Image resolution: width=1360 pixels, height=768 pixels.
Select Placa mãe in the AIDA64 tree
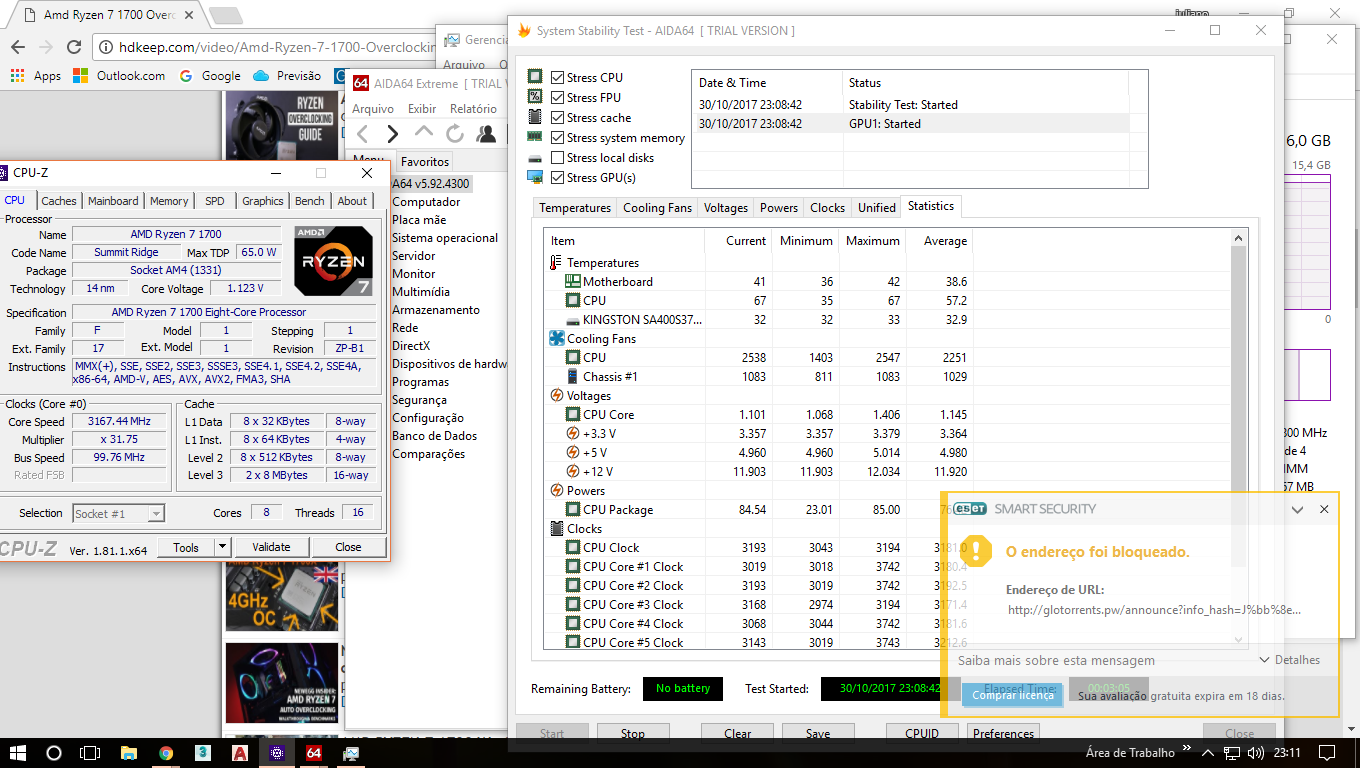pos(419,220)
